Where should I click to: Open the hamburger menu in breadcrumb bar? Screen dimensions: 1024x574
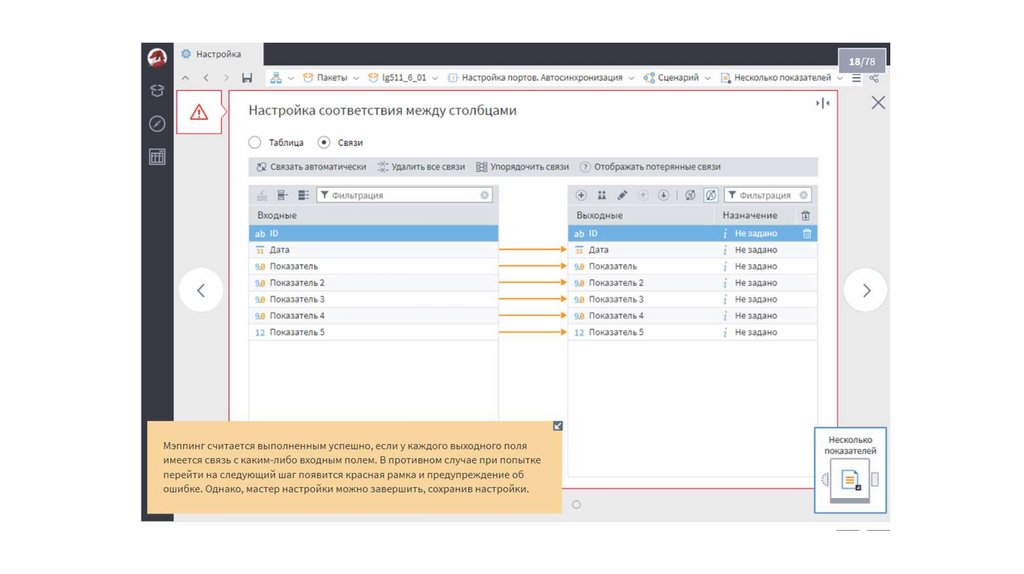(856, 78)
